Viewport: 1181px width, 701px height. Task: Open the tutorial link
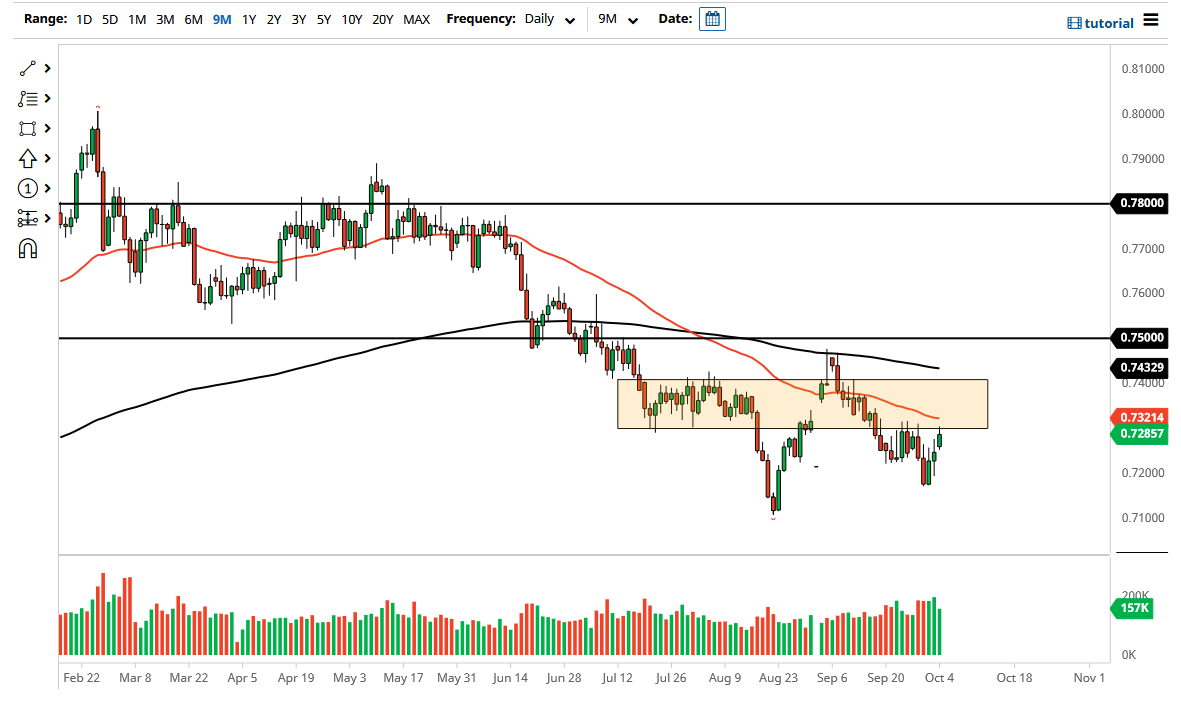(x=1101, y=23)
